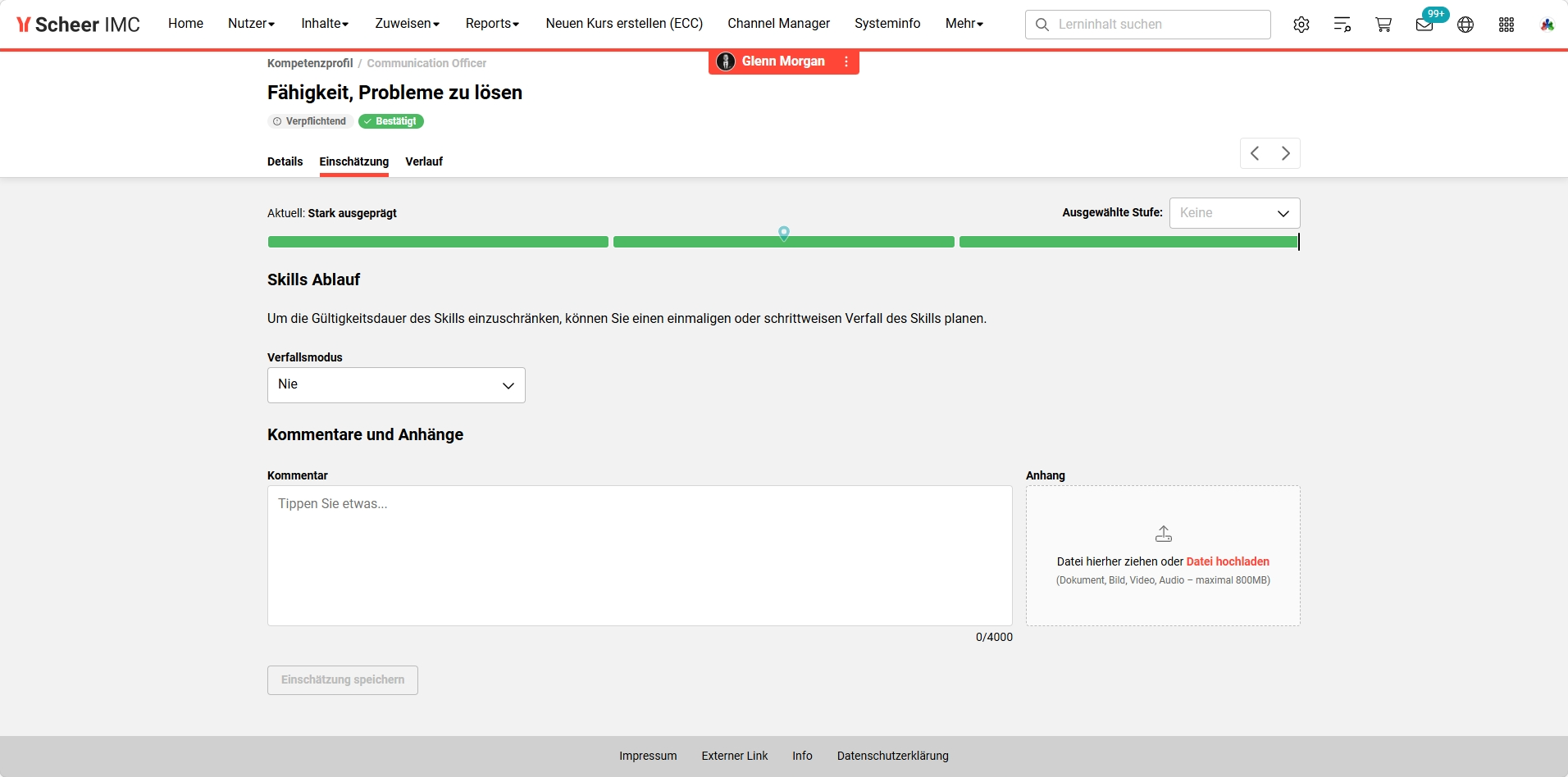The image size is (1568, 777).
Task: Select the first level segment of skill scale
Action: 438,242
